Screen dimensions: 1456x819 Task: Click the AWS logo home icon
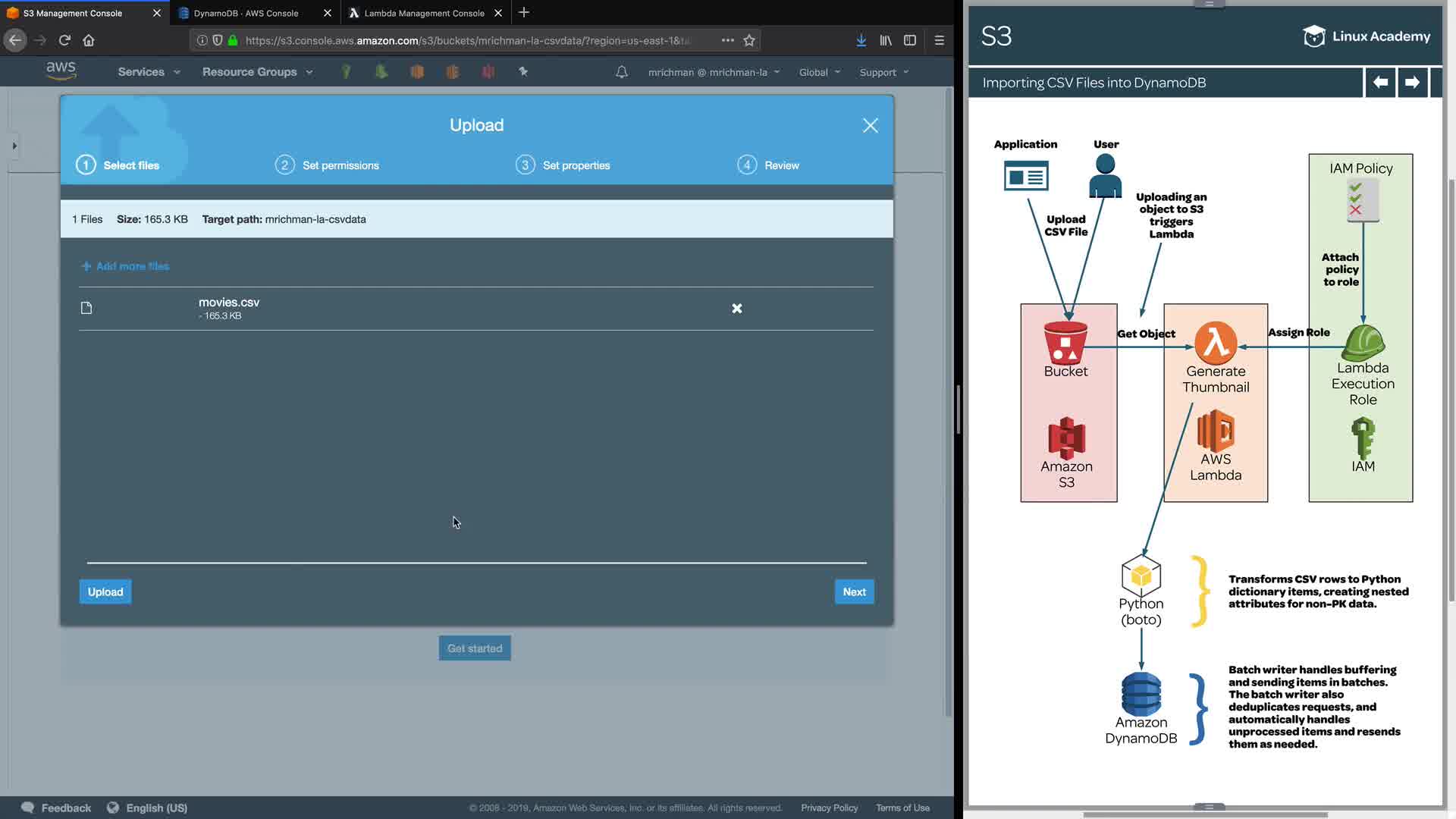pos(61,71)
